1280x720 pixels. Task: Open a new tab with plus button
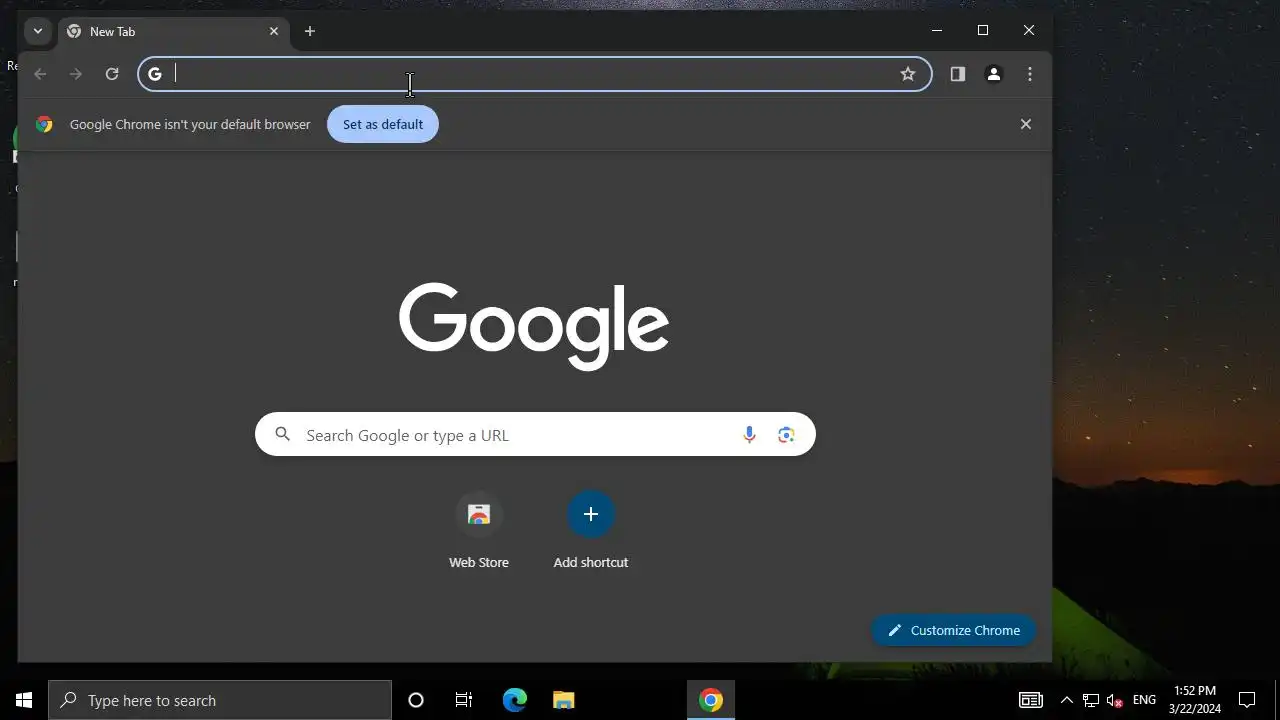pos(310,32)
